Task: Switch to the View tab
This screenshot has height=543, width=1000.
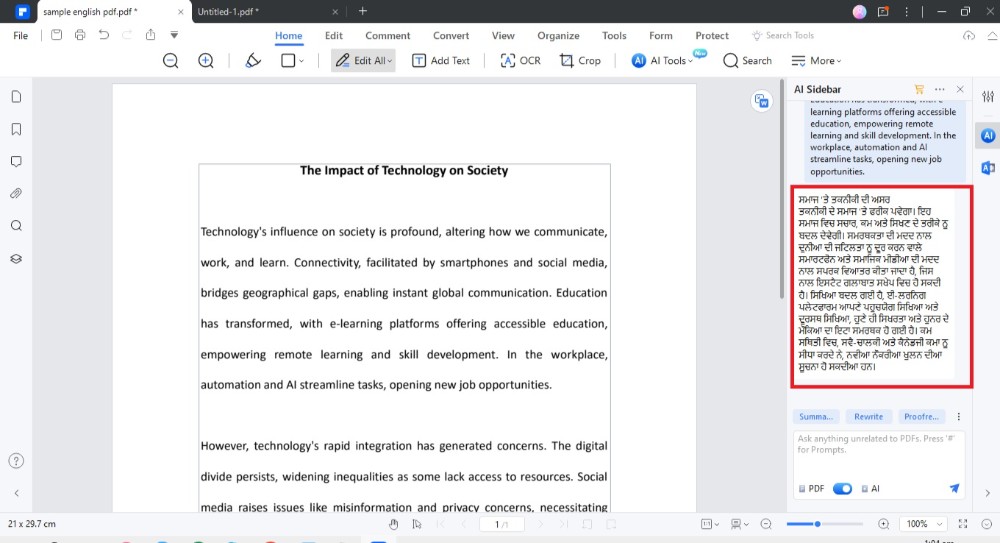Action: [x=503, y=36]
